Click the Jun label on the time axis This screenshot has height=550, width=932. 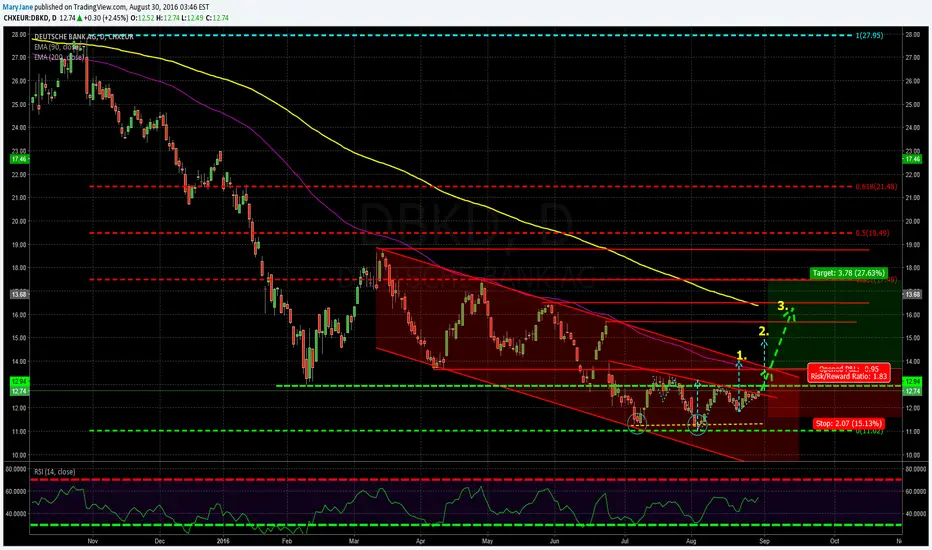555,541
